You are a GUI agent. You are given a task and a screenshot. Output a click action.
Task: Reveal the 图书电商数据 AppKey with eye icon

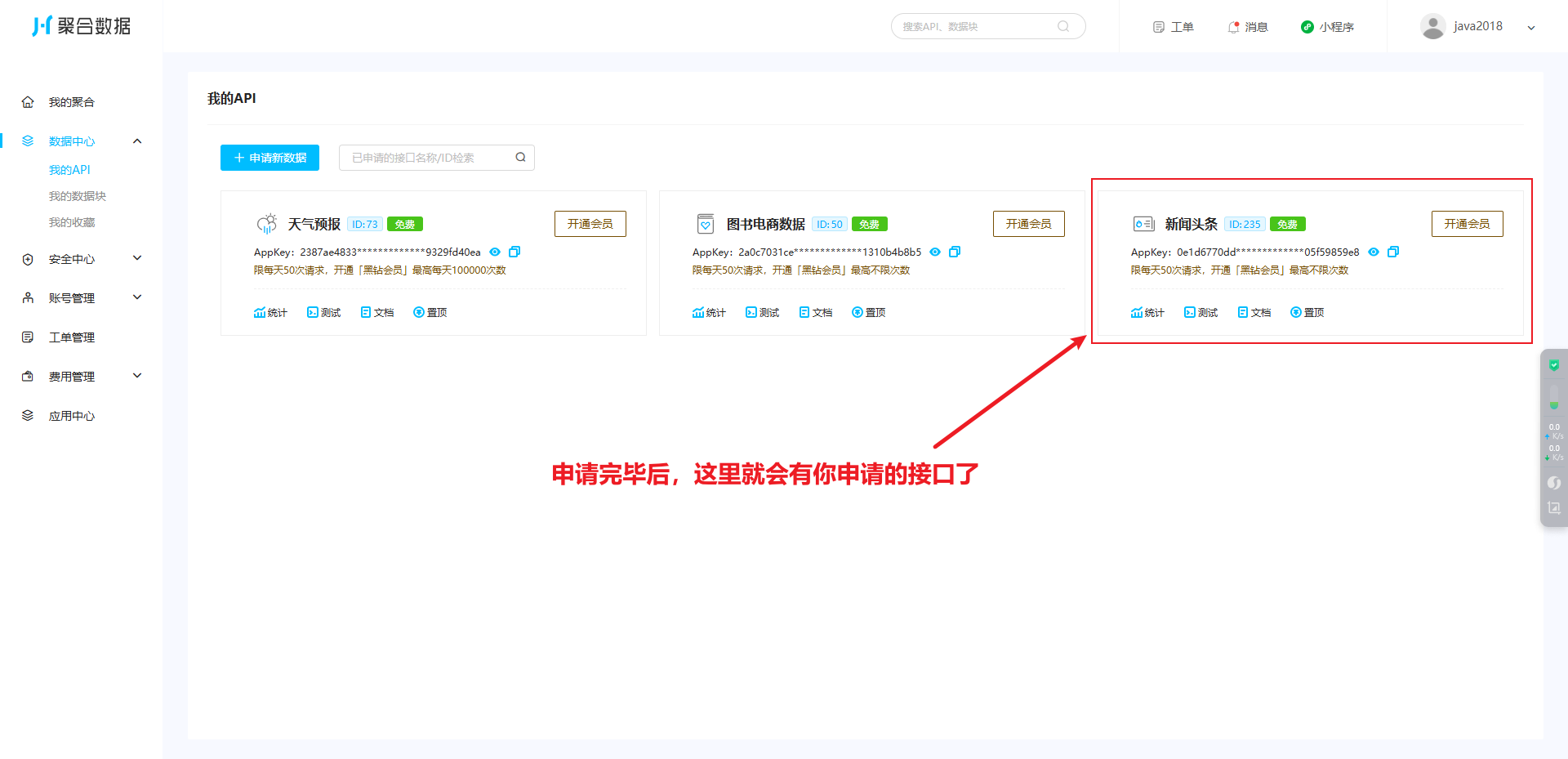tap(935, 252)
